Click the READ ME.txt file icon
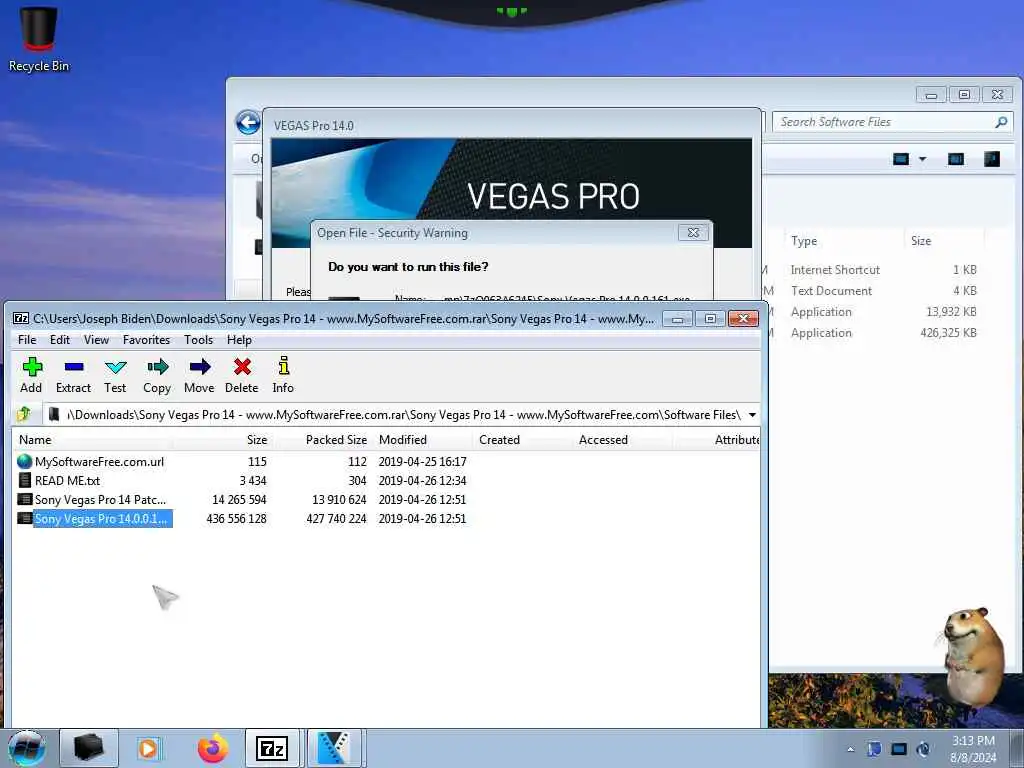This screenshot has width=1024, height=768. (x=25, y=481)
